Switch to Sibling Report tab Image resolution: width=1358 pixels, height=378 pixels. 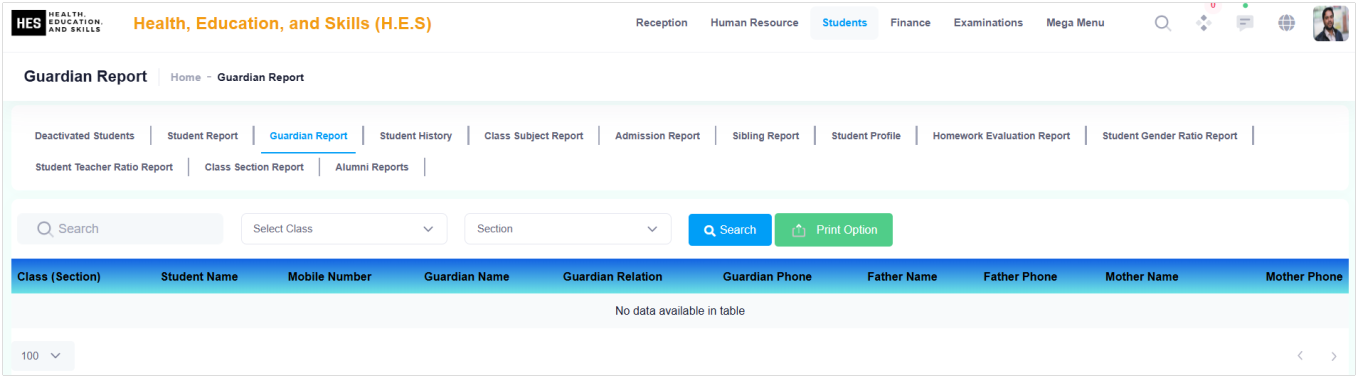click(x=766, y=136)
